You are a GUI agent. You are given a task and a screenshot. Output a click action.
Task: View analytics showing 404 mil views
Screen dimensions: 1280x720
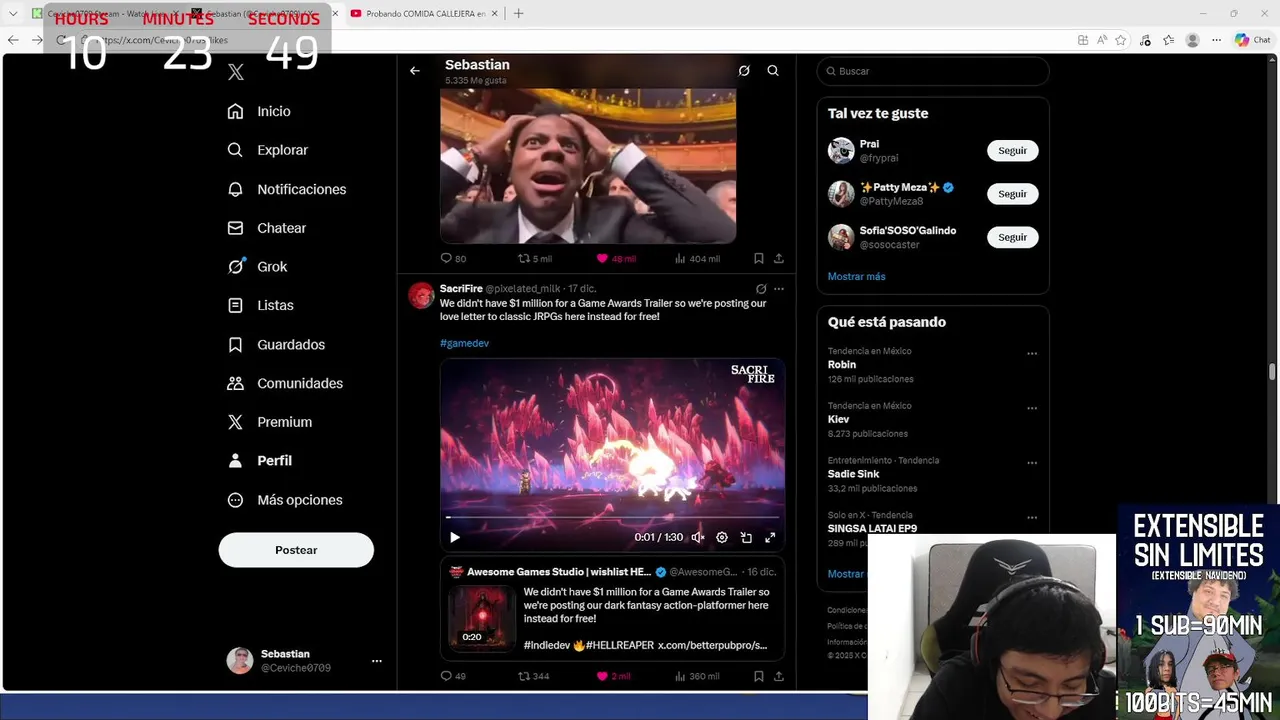click(x=697, y=258)
